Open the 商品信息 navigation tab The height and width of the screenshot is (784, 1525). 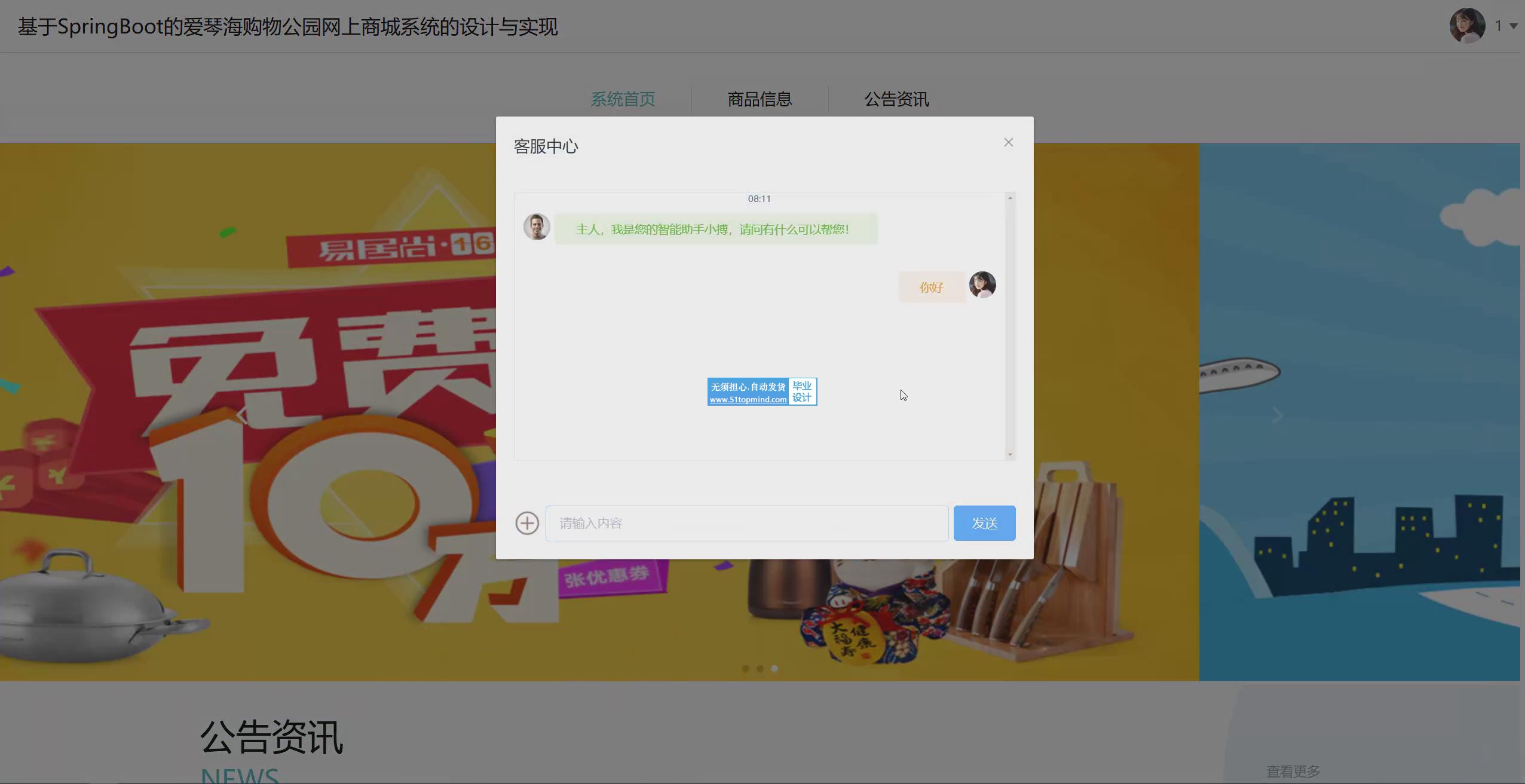tap(760, 99)
